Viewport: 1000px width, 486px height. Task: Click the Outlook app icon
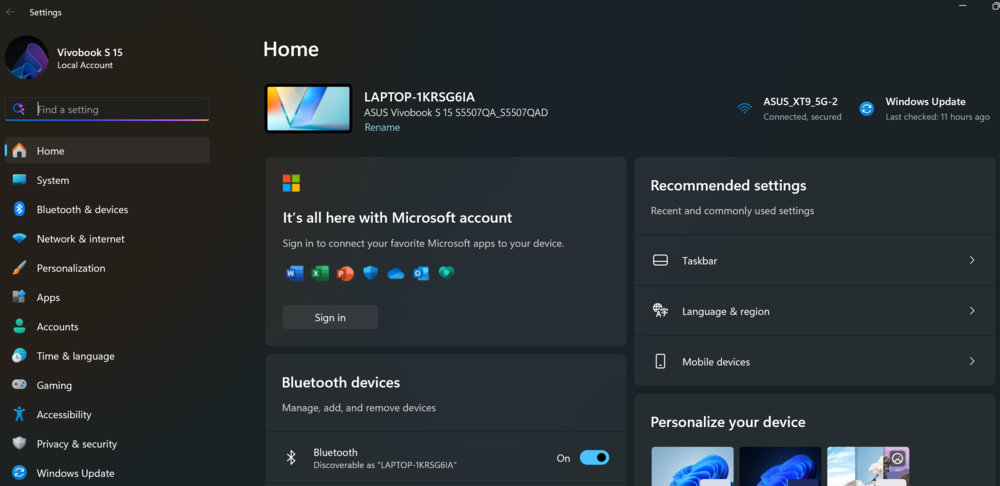point(421,274)
